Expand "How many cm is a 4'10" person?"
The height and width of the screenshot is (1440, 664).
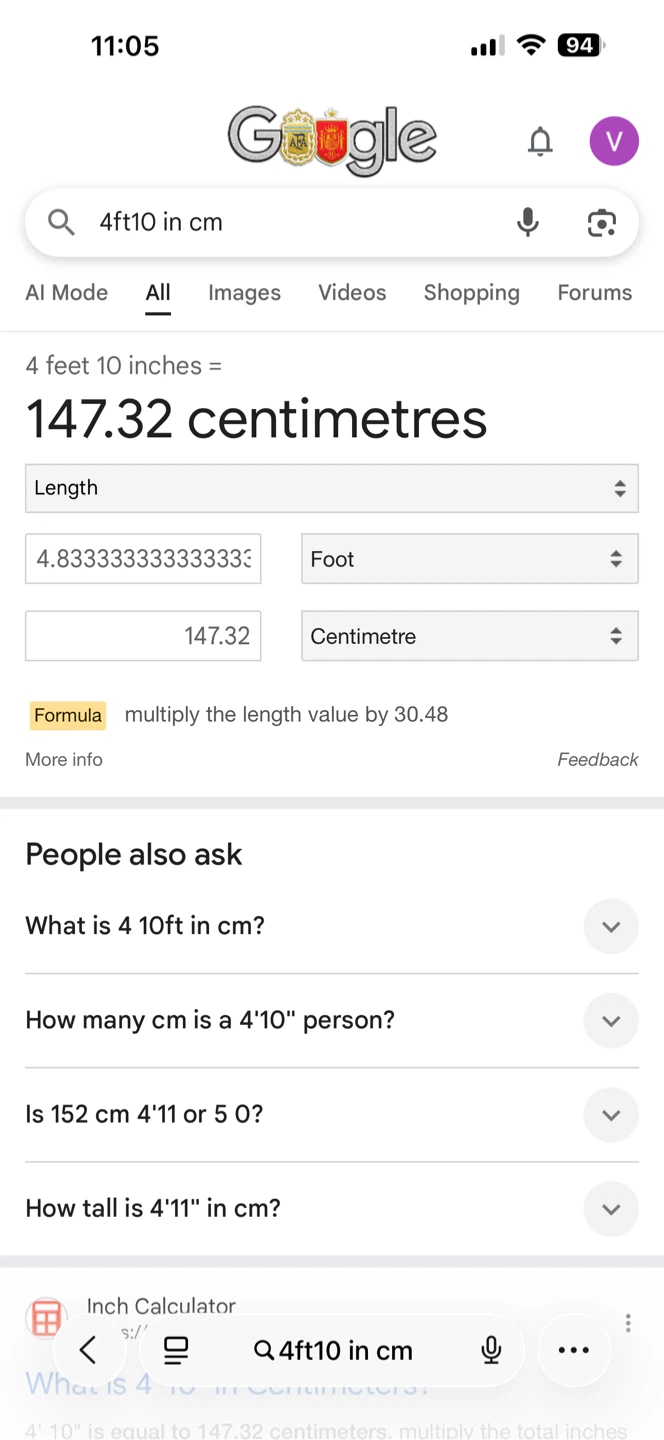pyautogui.click(x=332, y=1020)
